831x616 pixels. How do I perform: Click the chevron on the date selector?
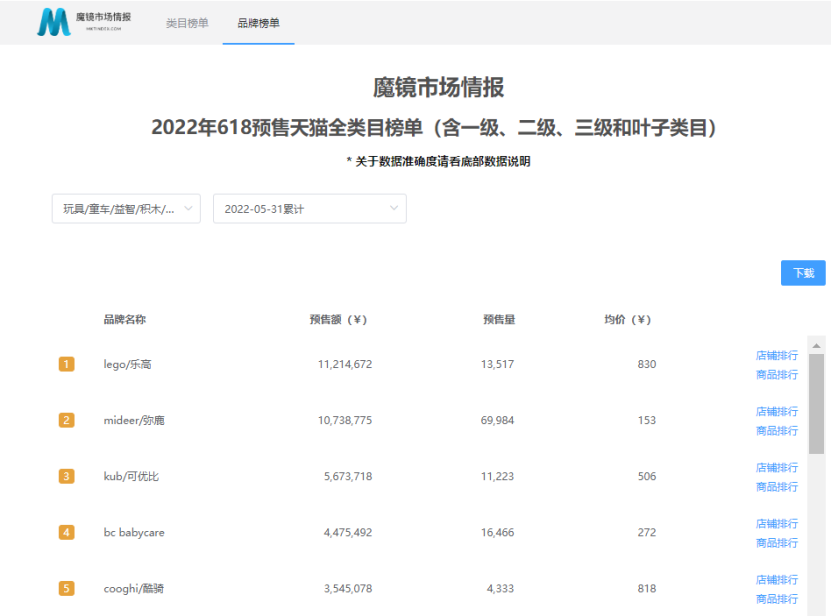coord(394,208)
